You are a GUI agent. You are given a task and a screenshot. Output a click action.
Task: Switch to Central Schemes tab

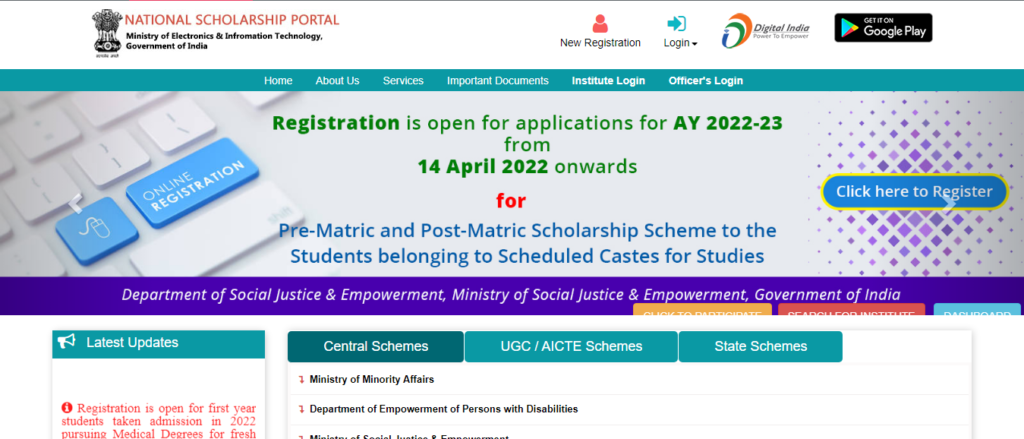(376, 347)
